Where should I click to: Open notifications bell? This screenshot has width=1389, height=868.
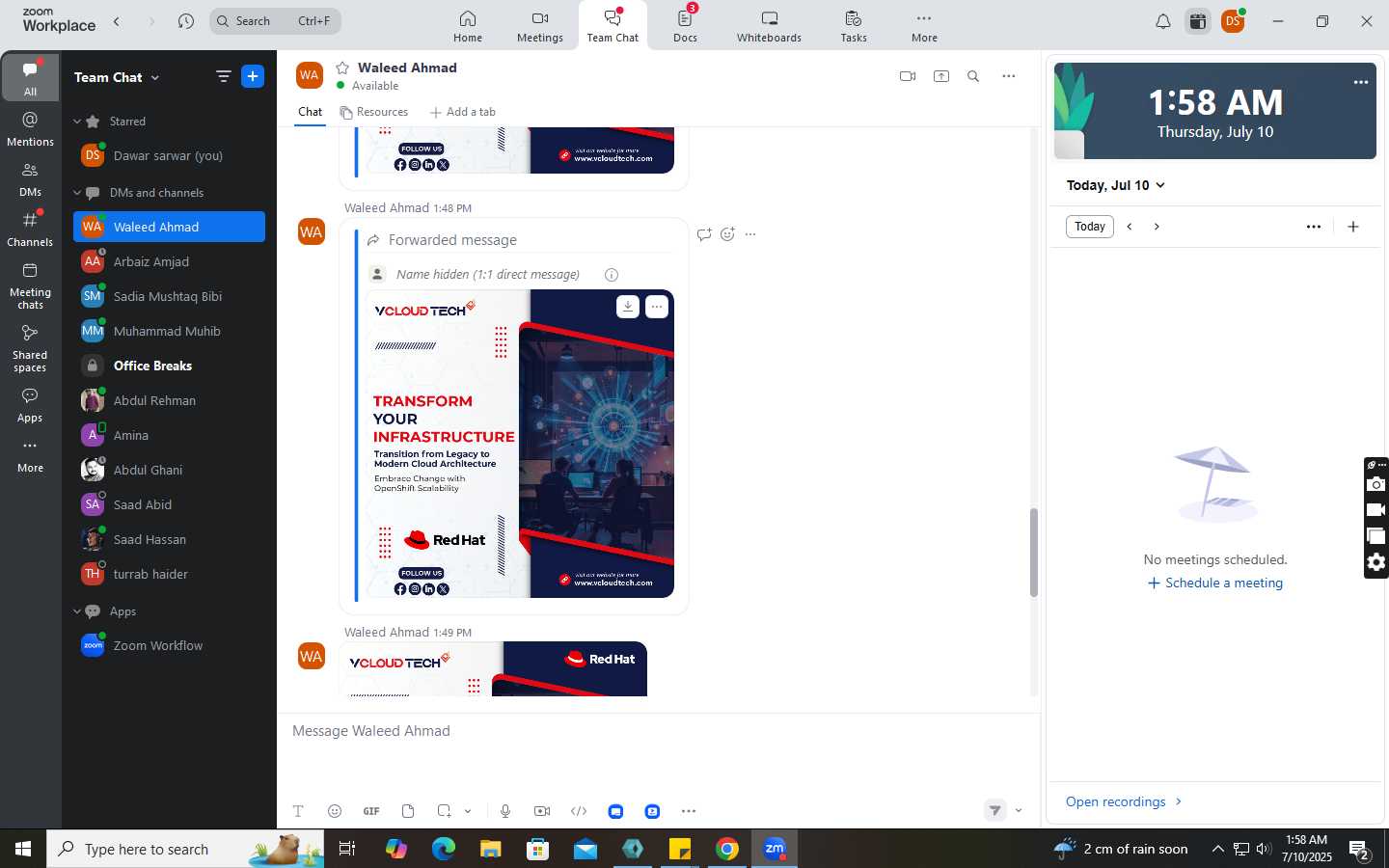pos(1163,21)
